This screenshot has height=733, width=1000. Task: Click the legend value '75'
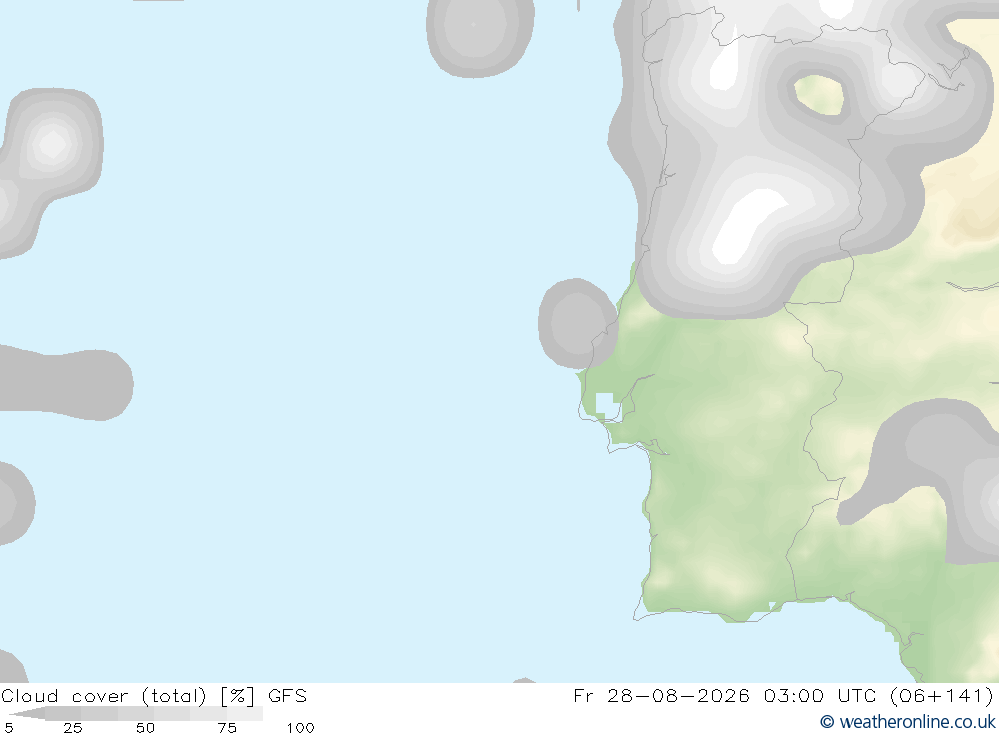point(227,727)
